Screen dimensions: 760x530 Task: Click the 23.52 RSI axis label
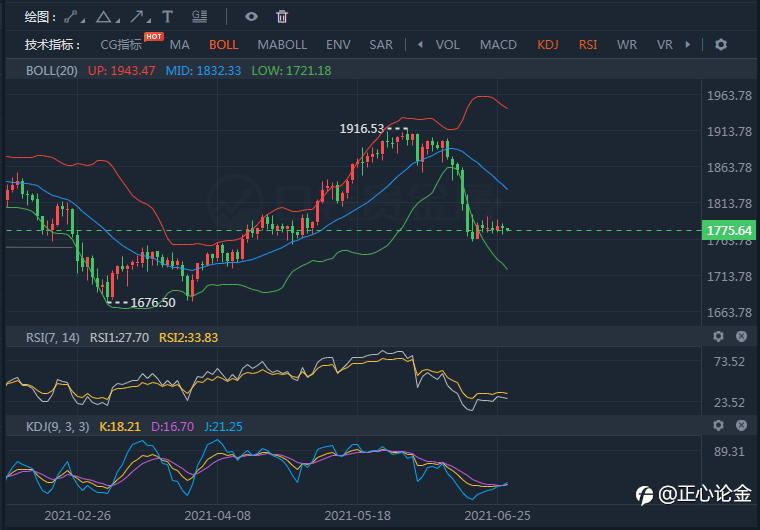point(729,402)
